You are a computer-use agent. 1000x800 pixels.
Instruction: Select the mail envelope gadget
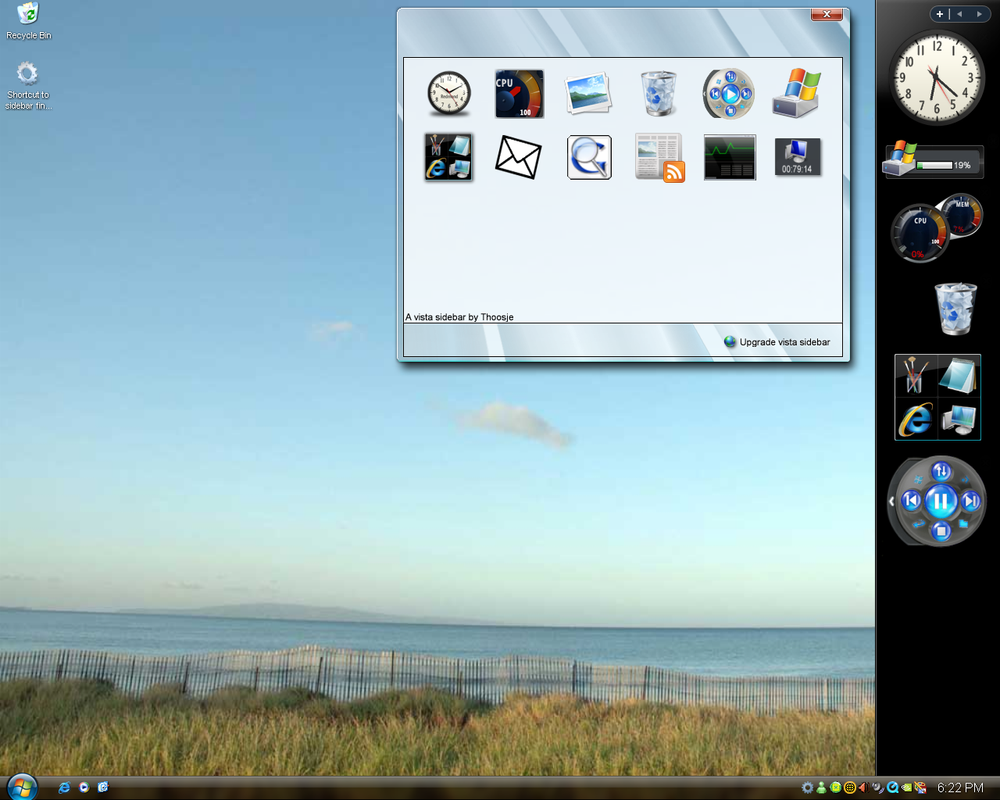click(518, 157)
